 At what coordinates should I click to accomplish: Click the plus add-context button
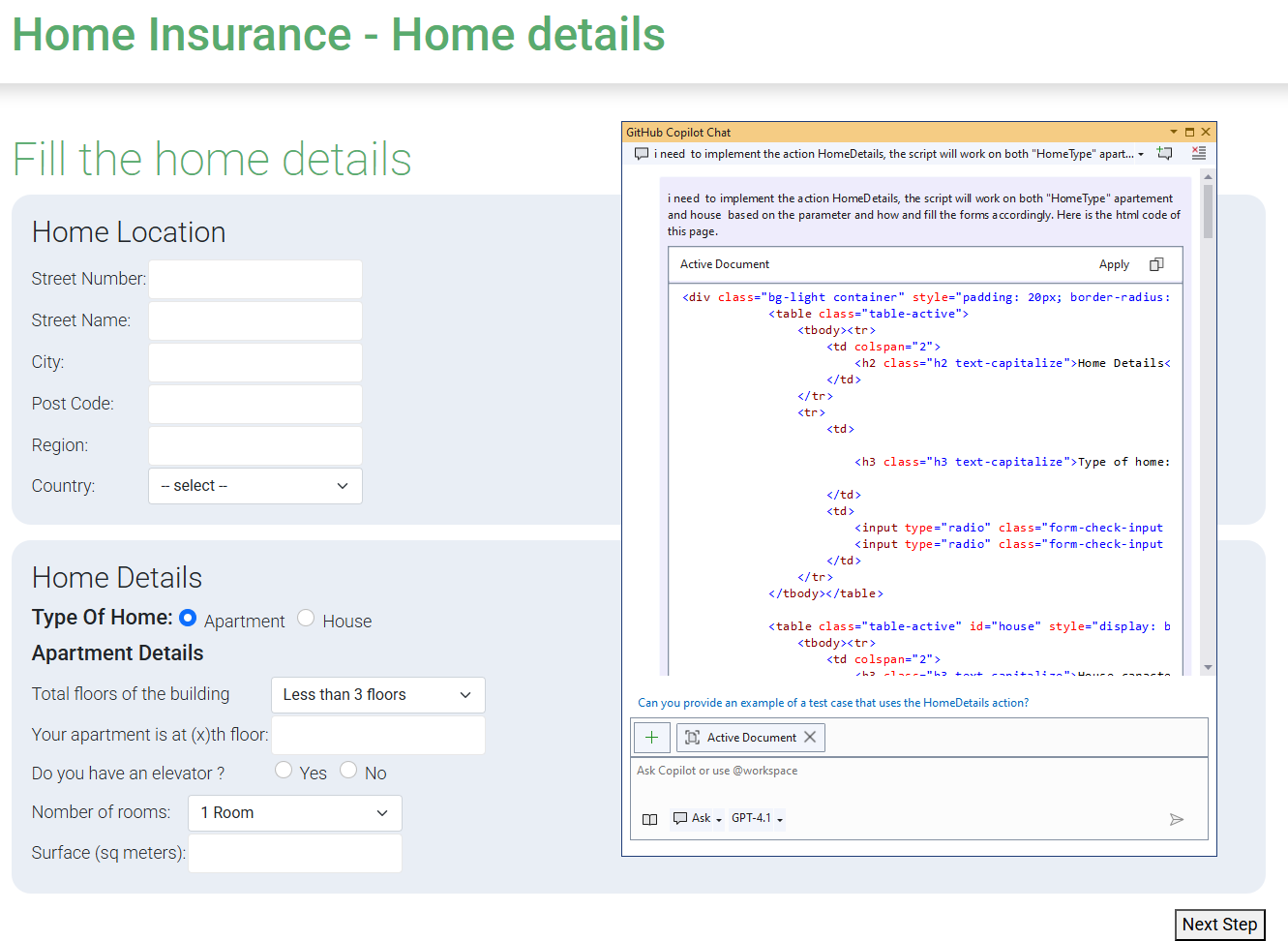[x=651, y=738]
